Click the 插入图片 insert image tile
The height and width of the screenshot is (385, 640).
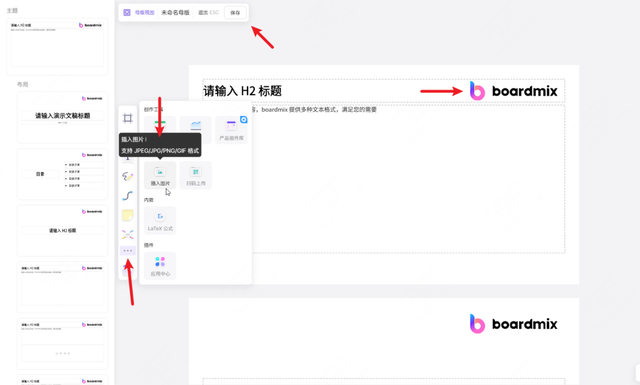[x=160, y=175]
